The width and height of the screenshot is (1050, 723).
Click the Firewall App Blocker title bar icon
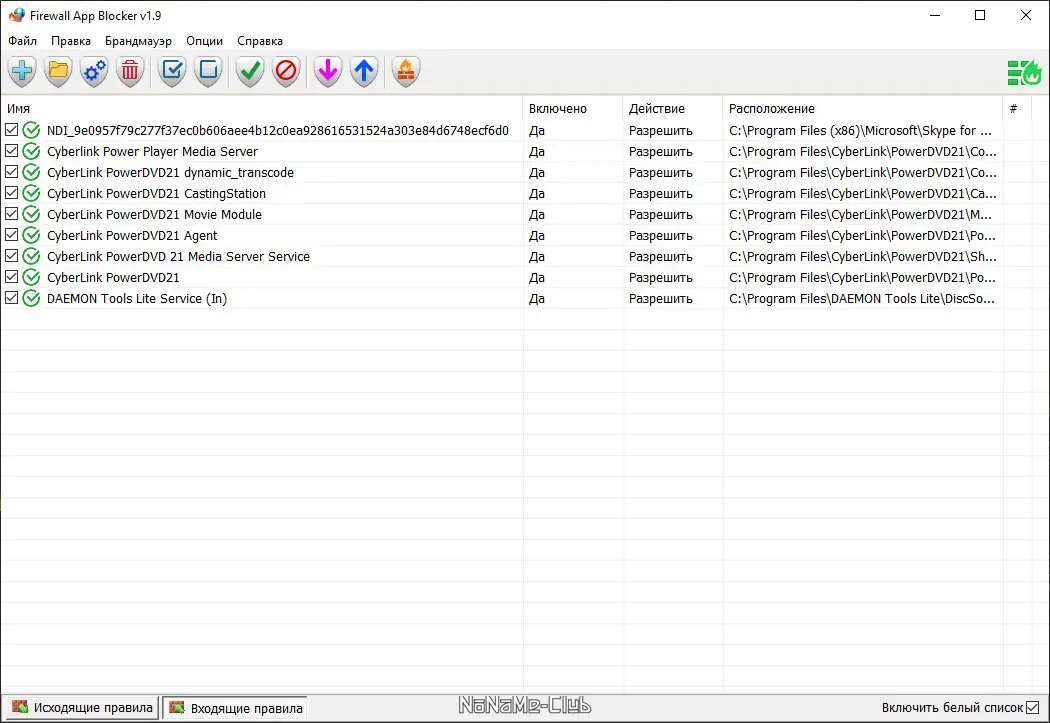tap(17, 15)
